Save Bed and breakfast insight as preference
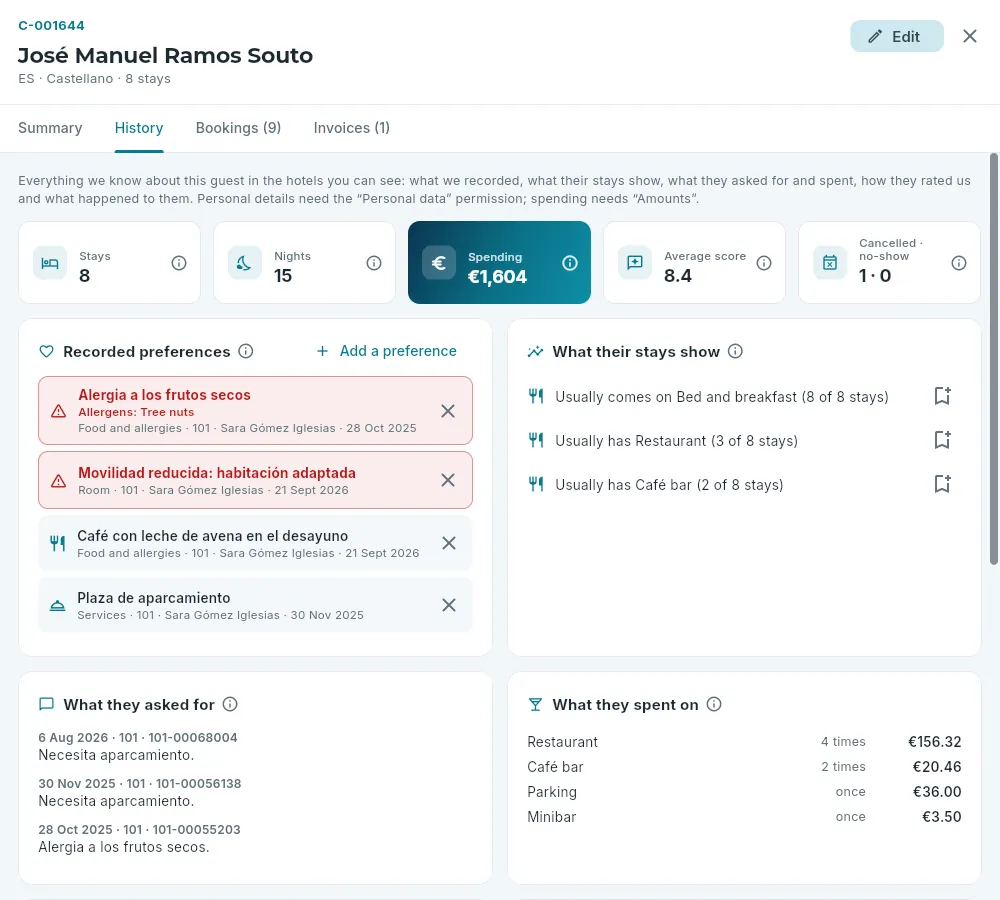The height and width of the screenshot is (900, 1000). coord(942,396)
